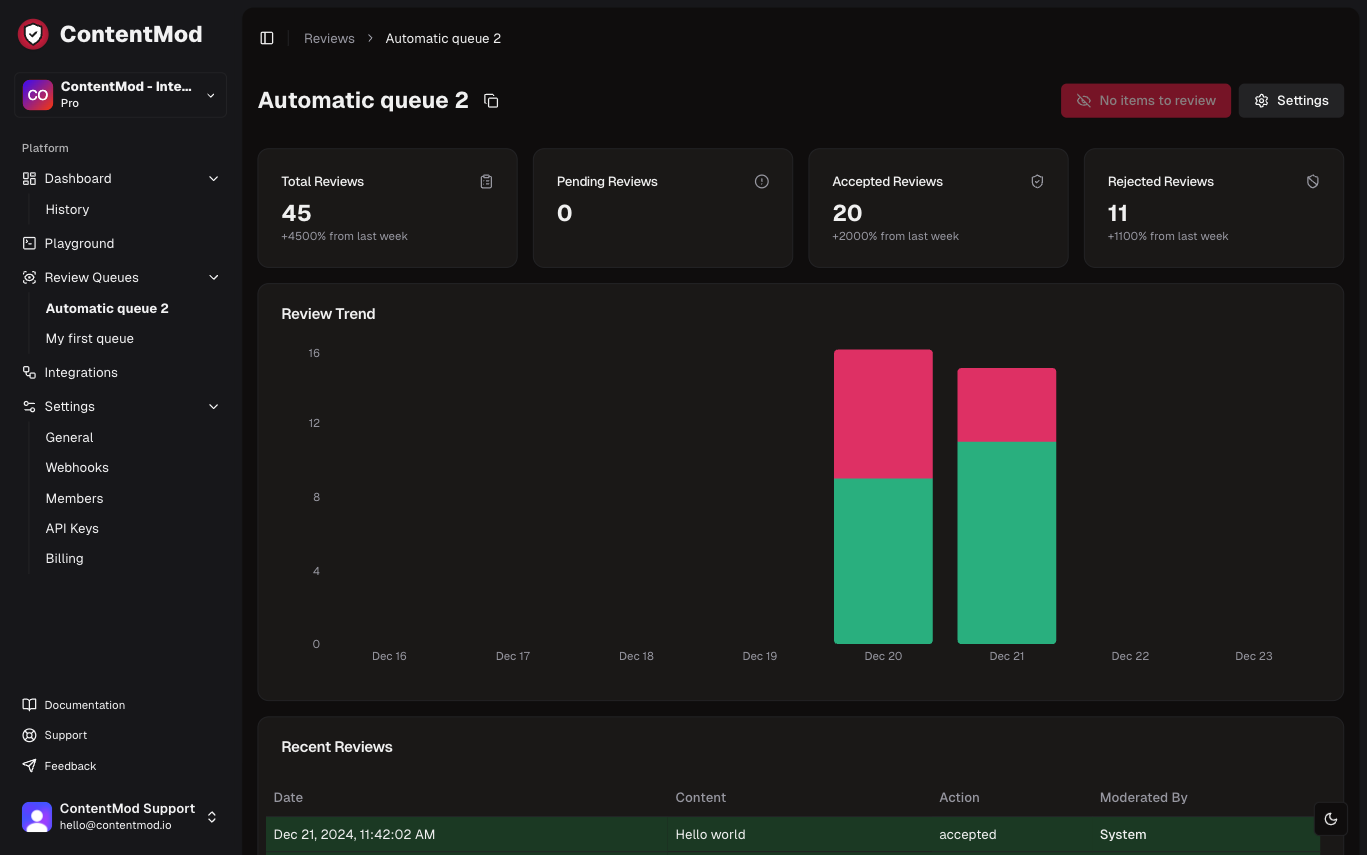Viewport: 1367px width, 855px height.
Task: Click the Playground terminal icon
Action: tap(29, 243)
